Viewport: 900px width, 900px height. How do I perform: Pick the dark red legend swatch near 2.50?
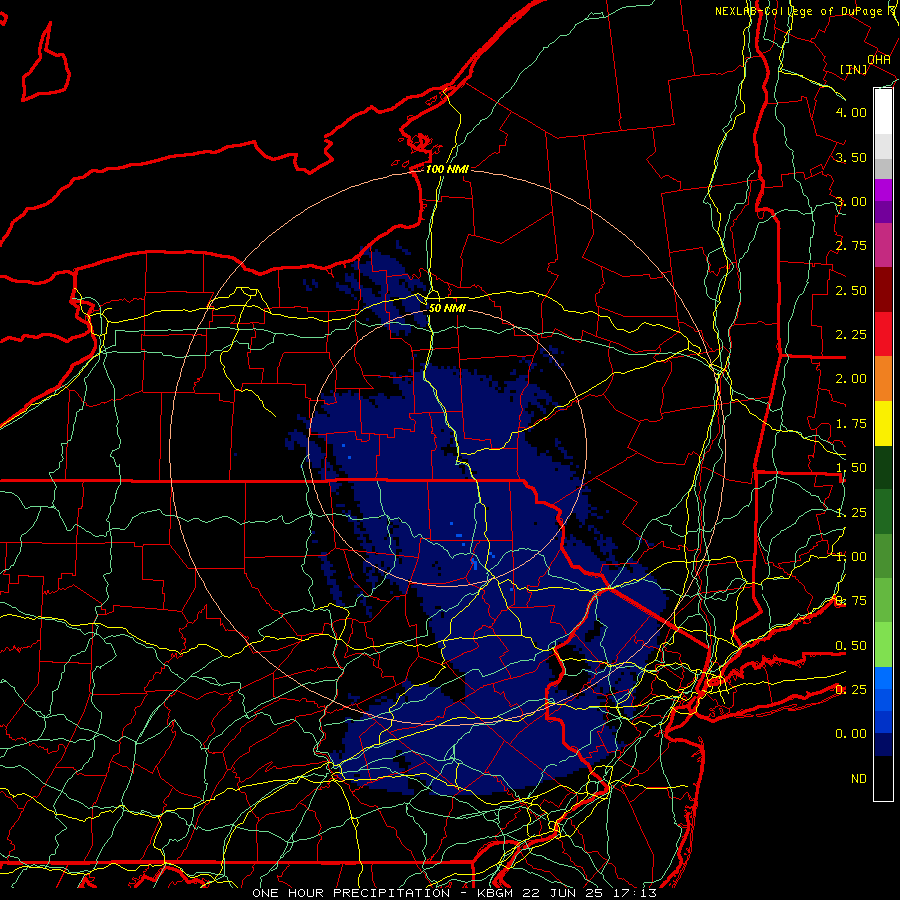point(883,290)
